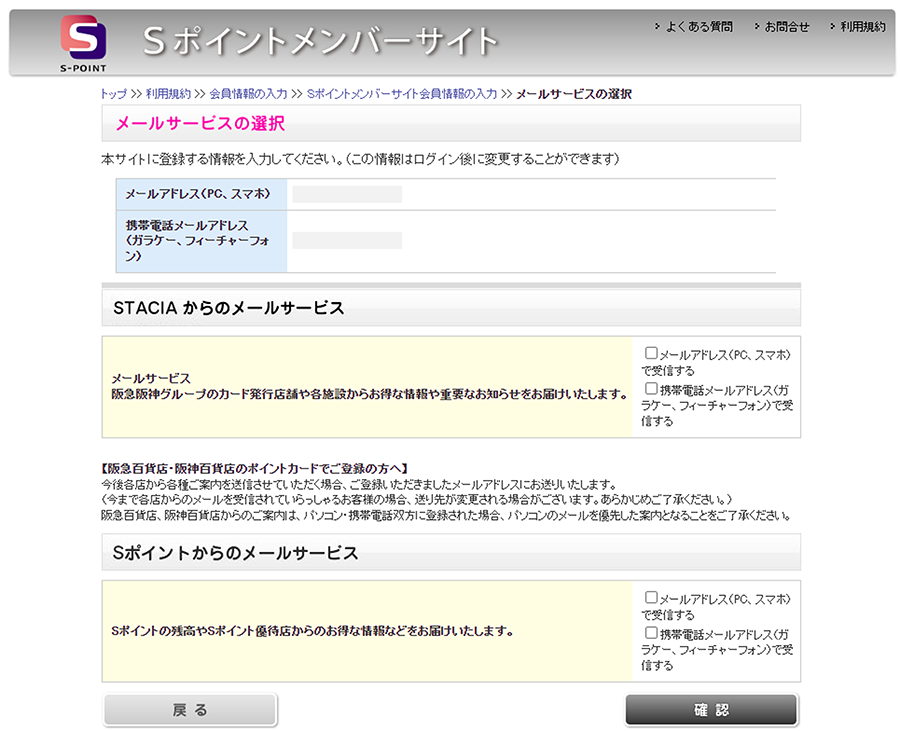Click the Sポイントの残高 description text

coord(312,631)
